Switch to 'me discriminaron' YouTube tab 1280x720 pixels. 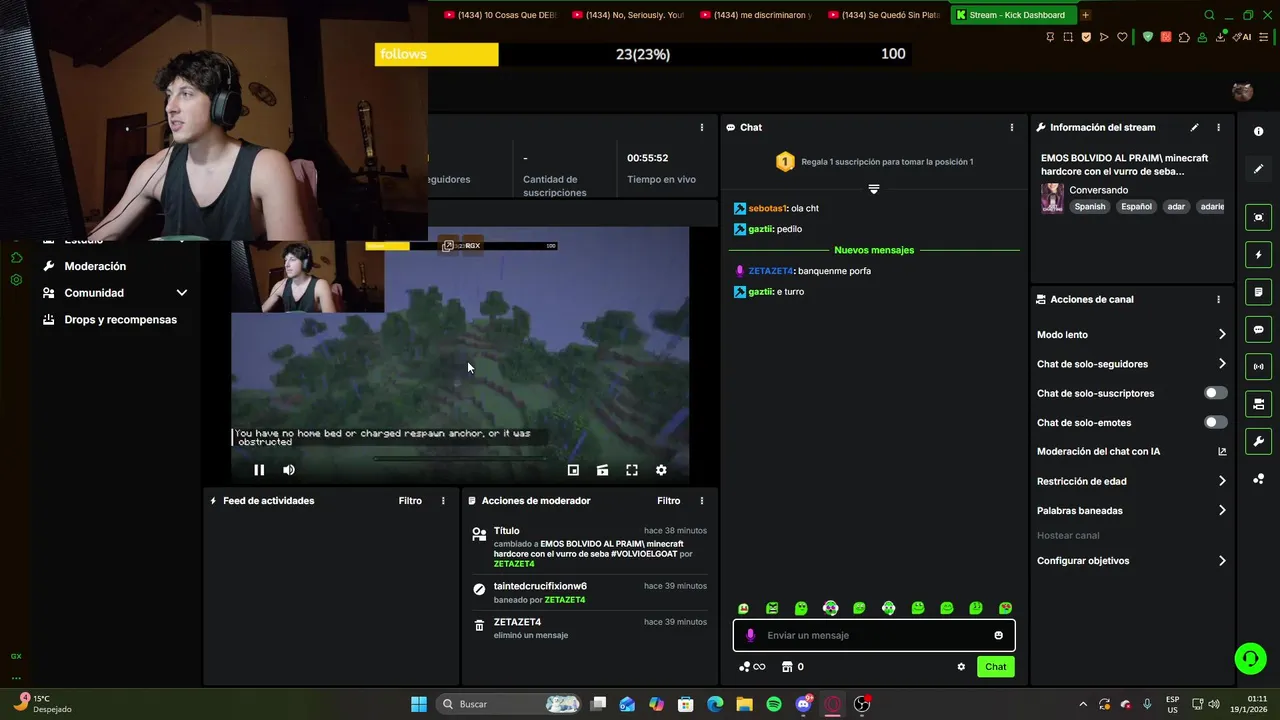757,15
